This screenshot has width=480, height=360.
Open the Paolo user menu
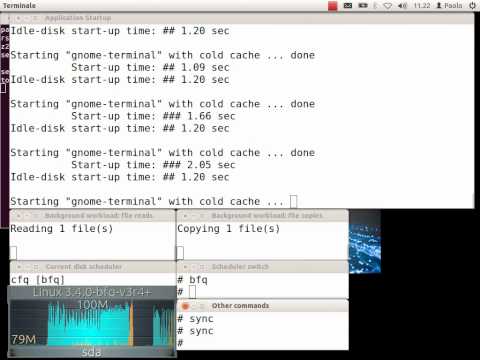point(449,6)
